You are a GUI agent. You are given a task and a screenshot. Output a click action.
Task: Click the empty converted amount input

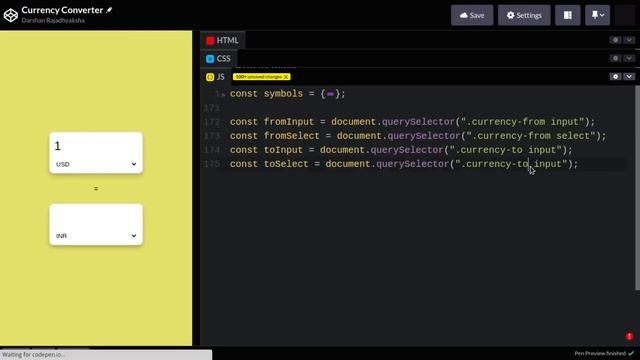[96, 218]
